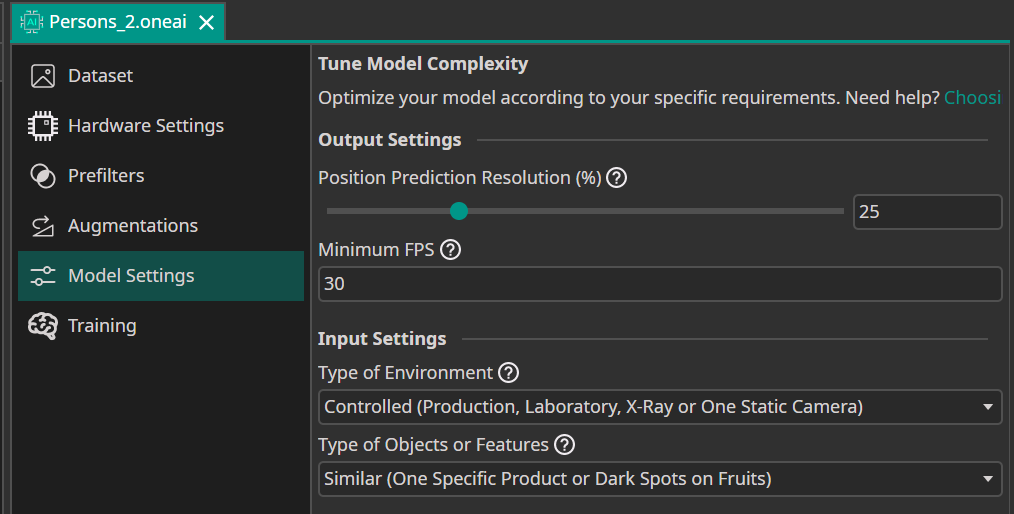Click the Minimum FPS input field
1014x514 pixels.
coord(660,284)
